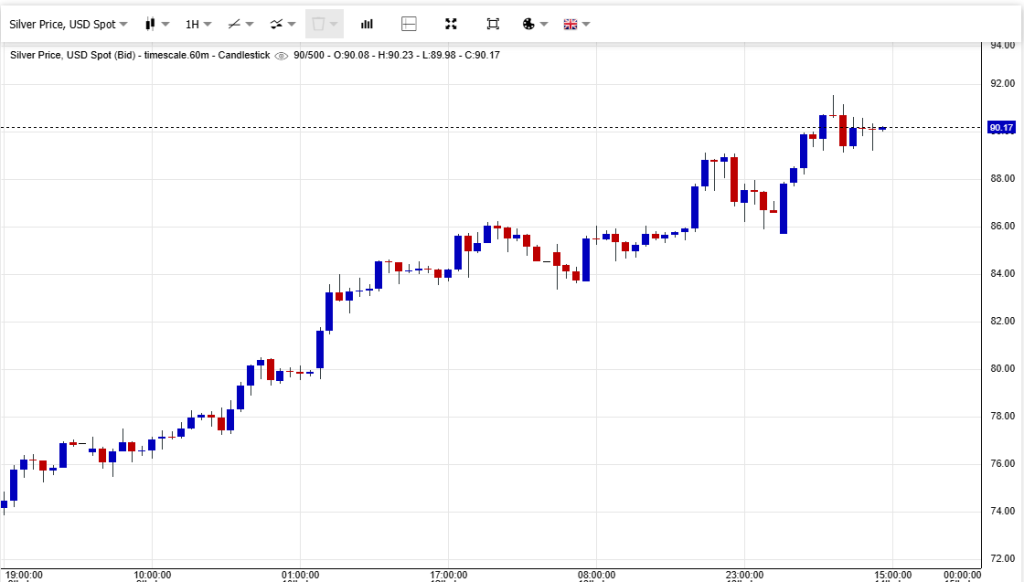Toggle the eye visibility icon for the series
Screen dimensions: 1024x582
(x=281, y=55)
